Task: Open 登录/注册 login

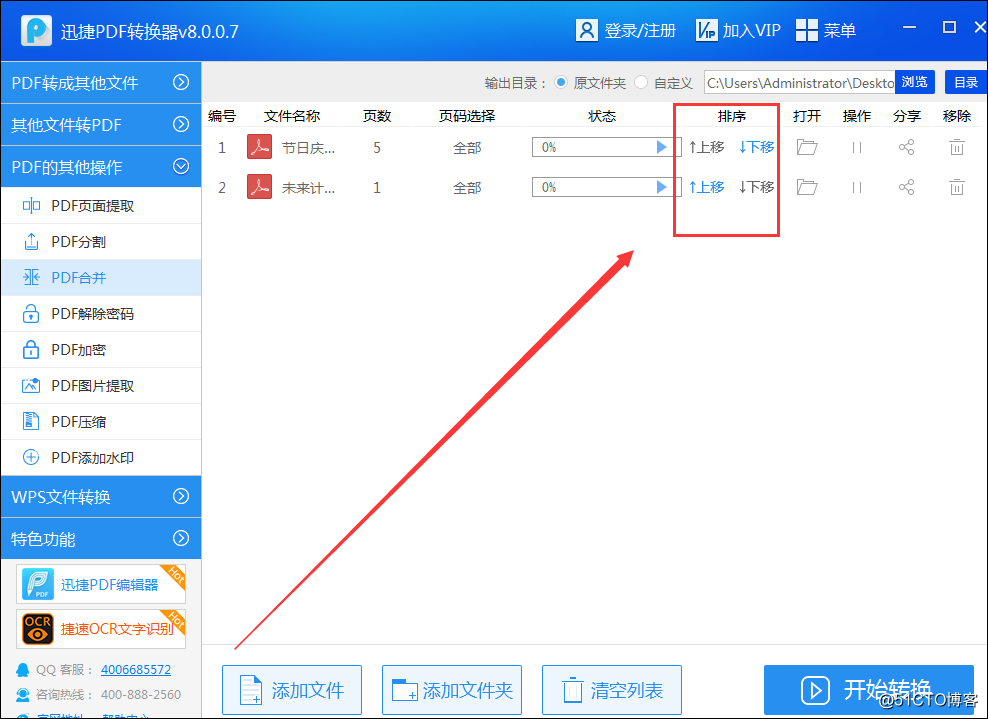Action: pos(626,30)
